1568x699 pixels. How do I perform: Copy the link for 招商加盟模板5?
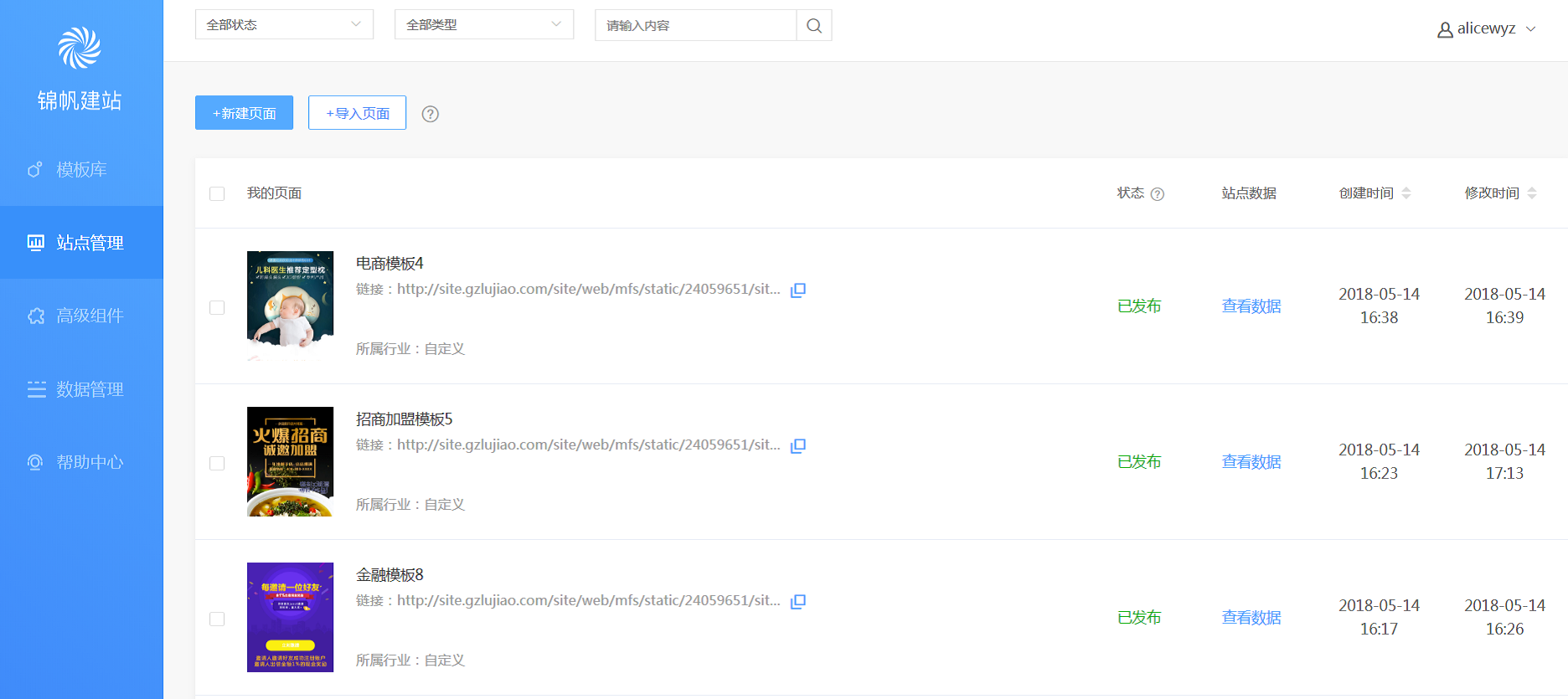pos(798,445)
